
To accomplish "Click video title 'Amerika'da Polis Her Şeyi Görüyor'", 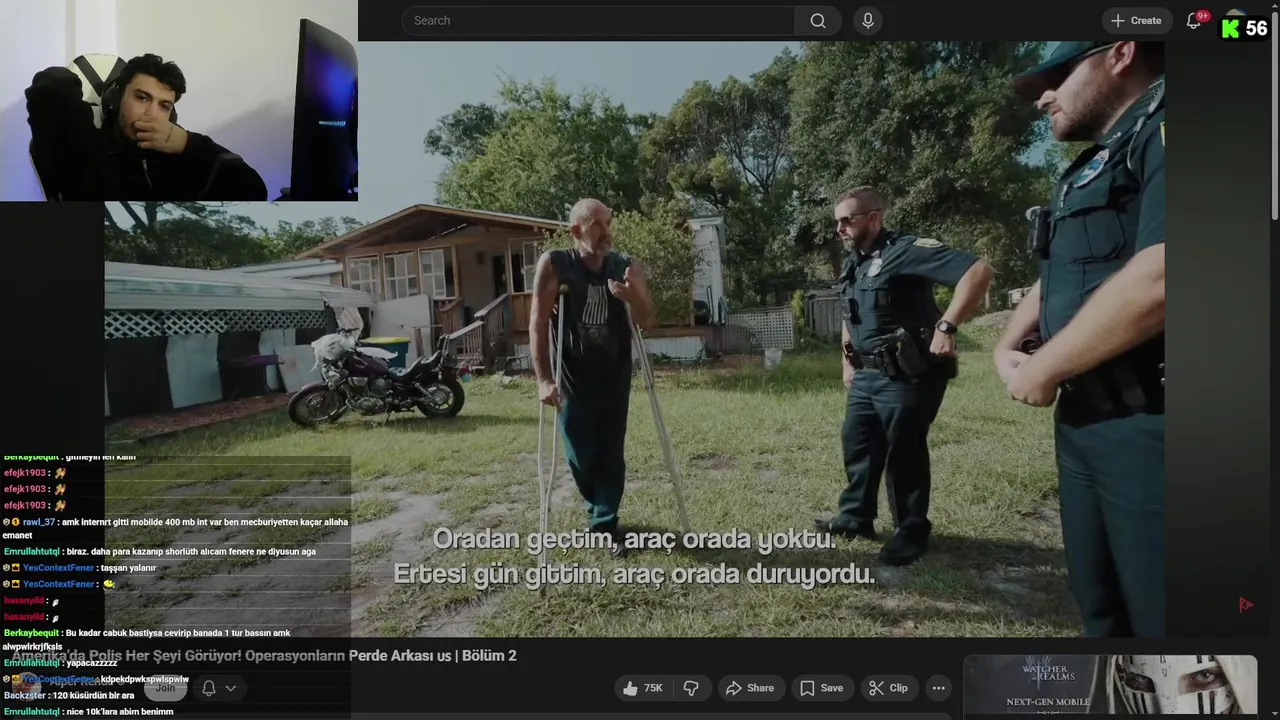I will (x=264, y=656).
